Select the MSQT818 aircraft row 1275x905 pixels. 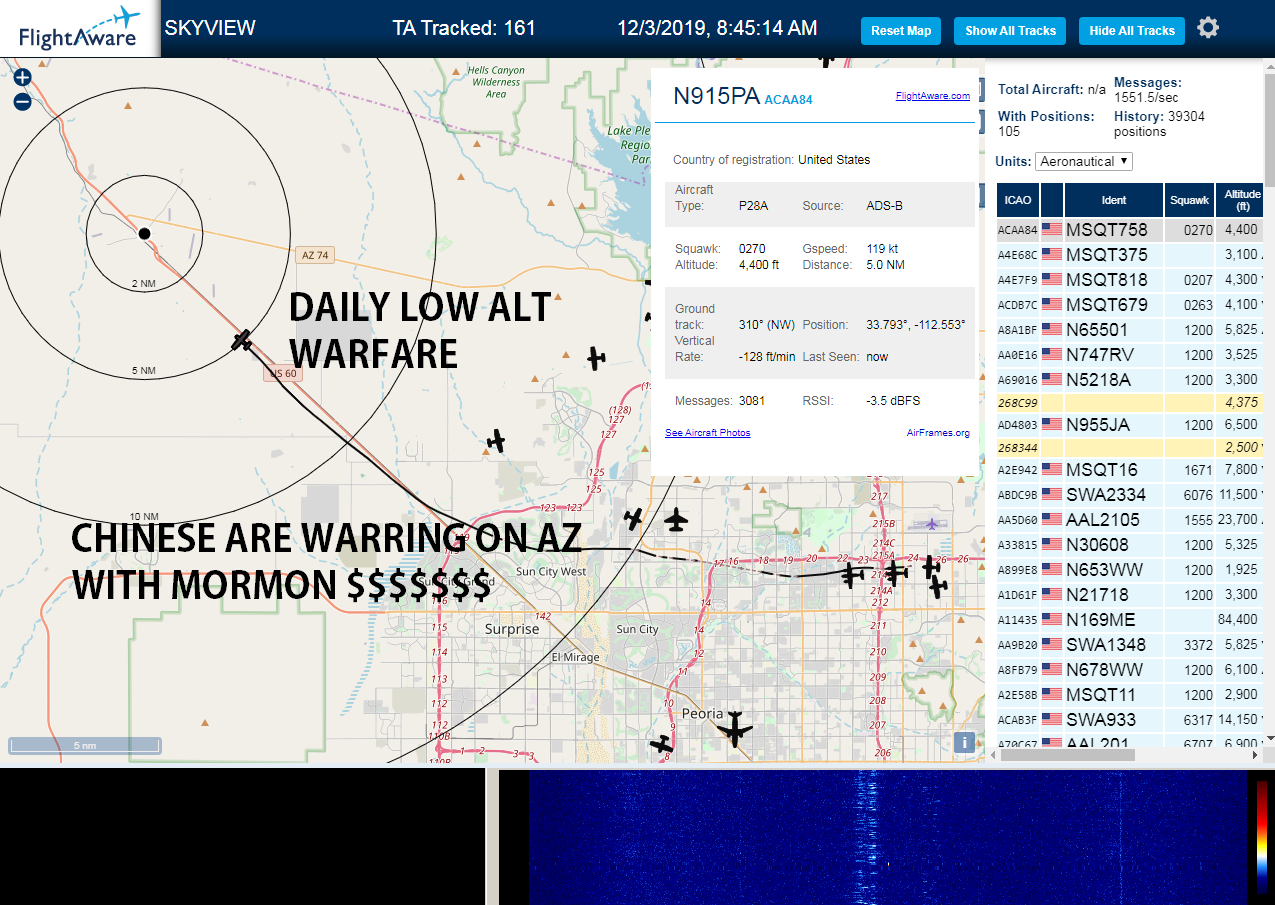pyautogui.click(x=1131, y=280)
